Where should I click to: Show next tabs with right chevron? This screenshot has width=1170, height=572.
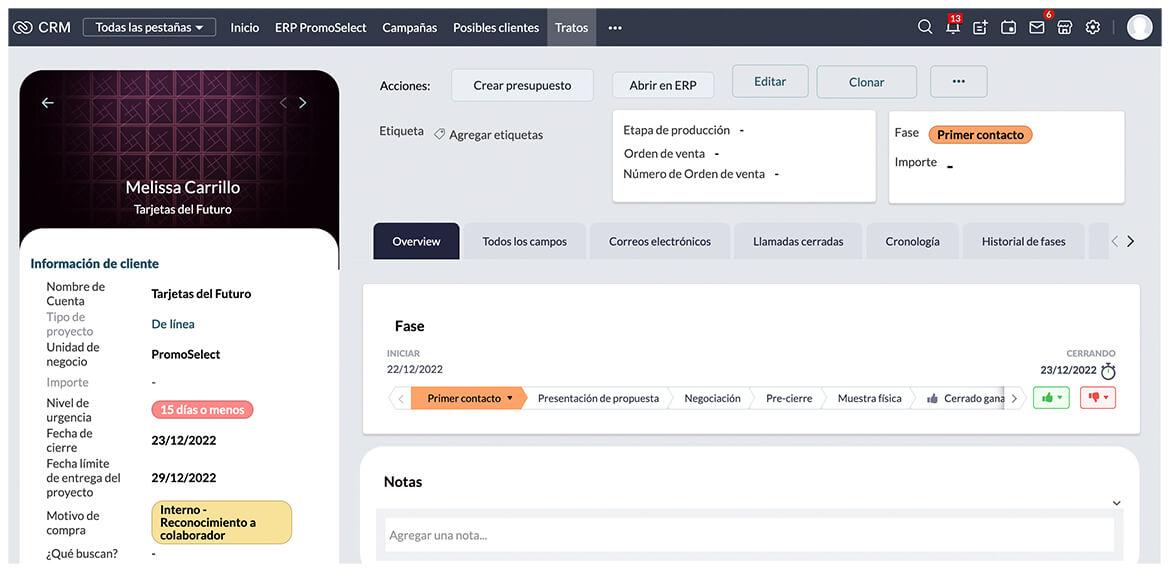1130,241
